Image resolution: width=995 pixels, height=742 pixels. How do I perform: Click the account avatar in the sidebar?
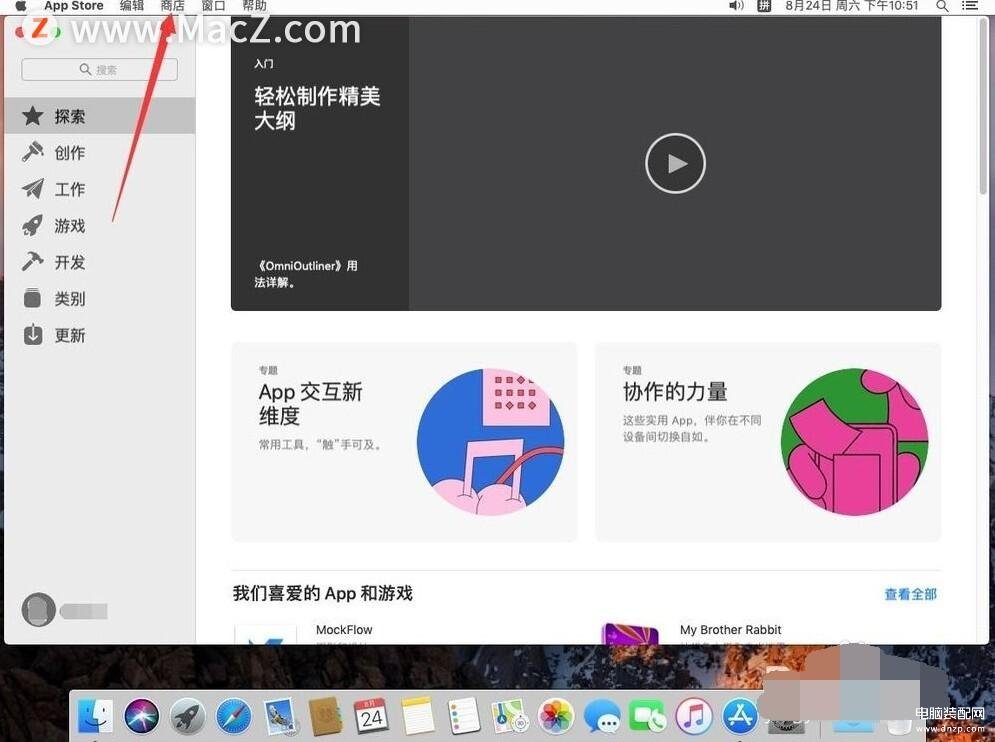click(x=39, y=610)
